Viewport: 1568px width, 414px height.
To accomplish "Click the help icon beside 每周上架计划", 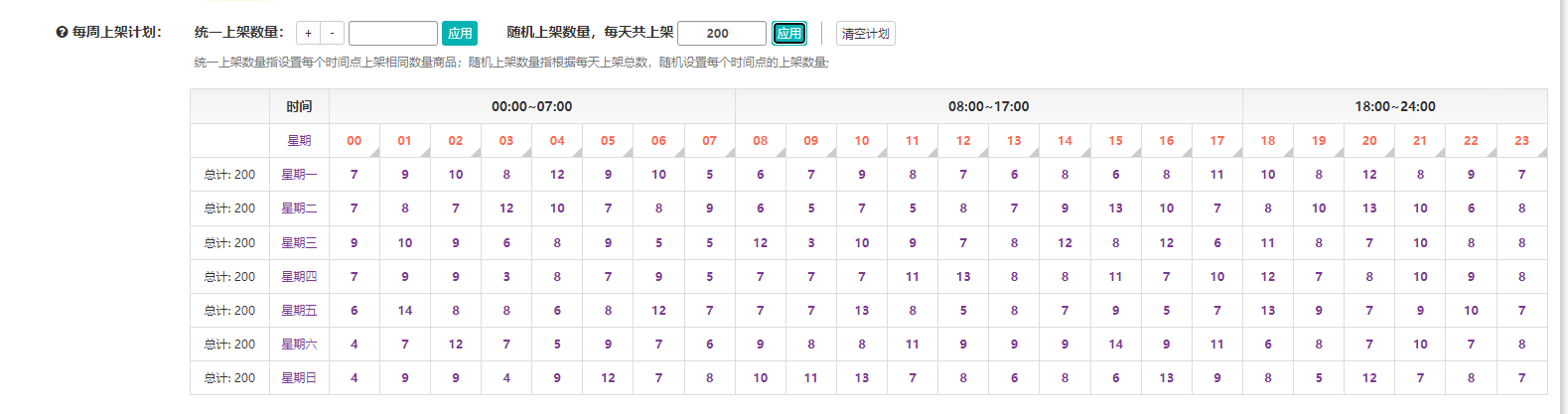I will pos(62,33).
